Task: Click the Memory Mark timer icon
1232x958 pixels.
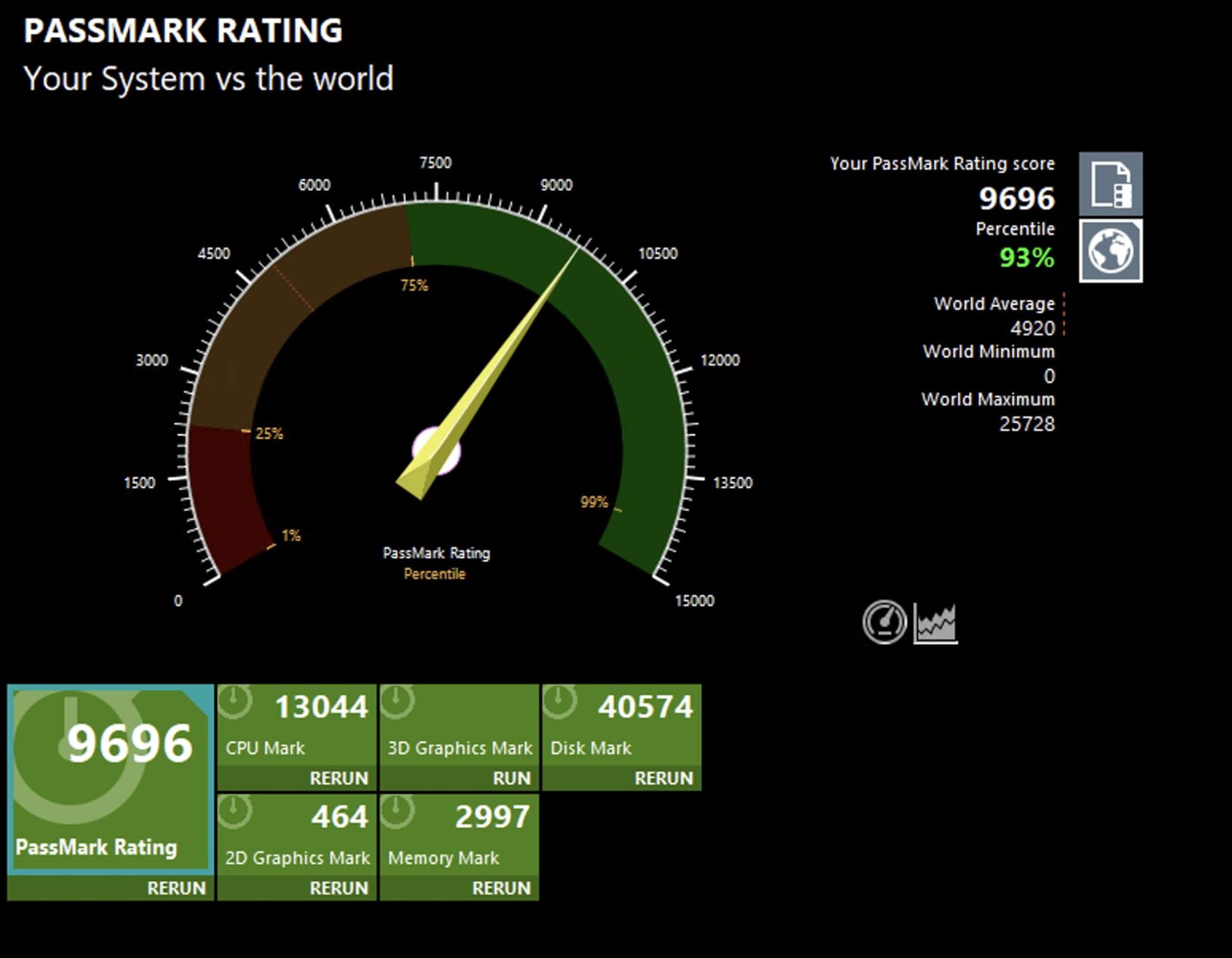Action: 398,812
